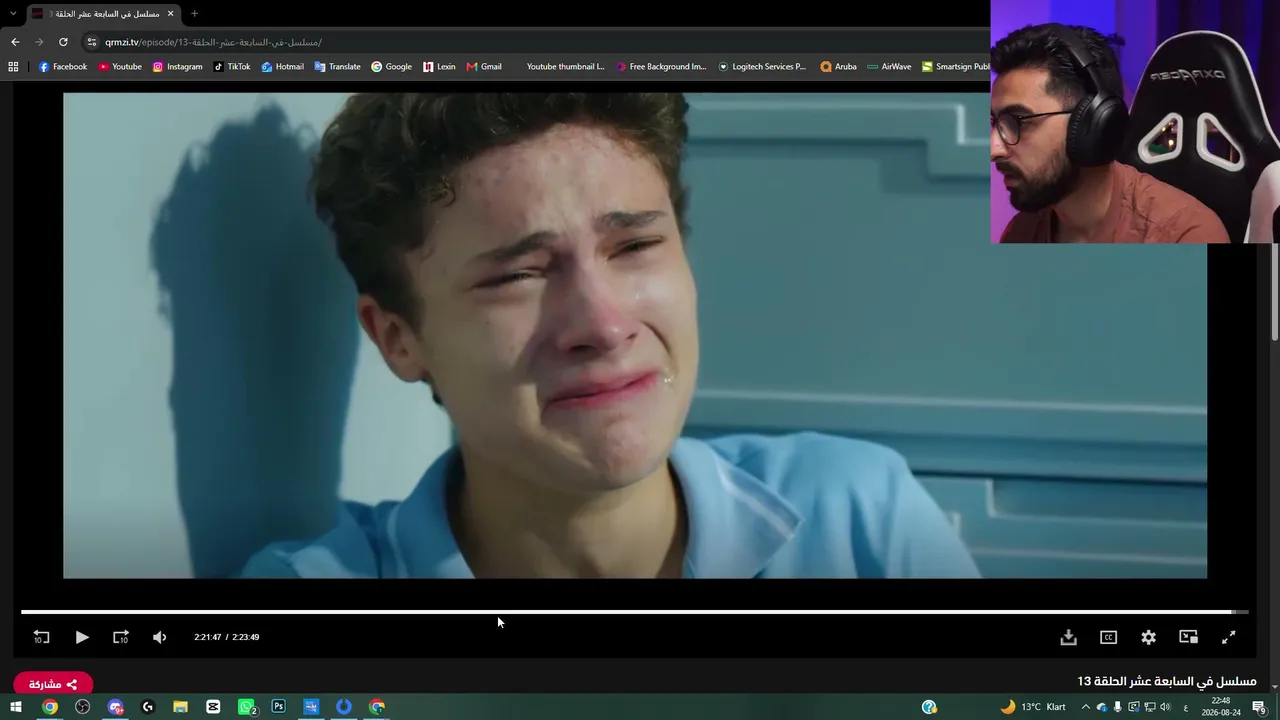Open the Google bookmark

coord(392,67)
